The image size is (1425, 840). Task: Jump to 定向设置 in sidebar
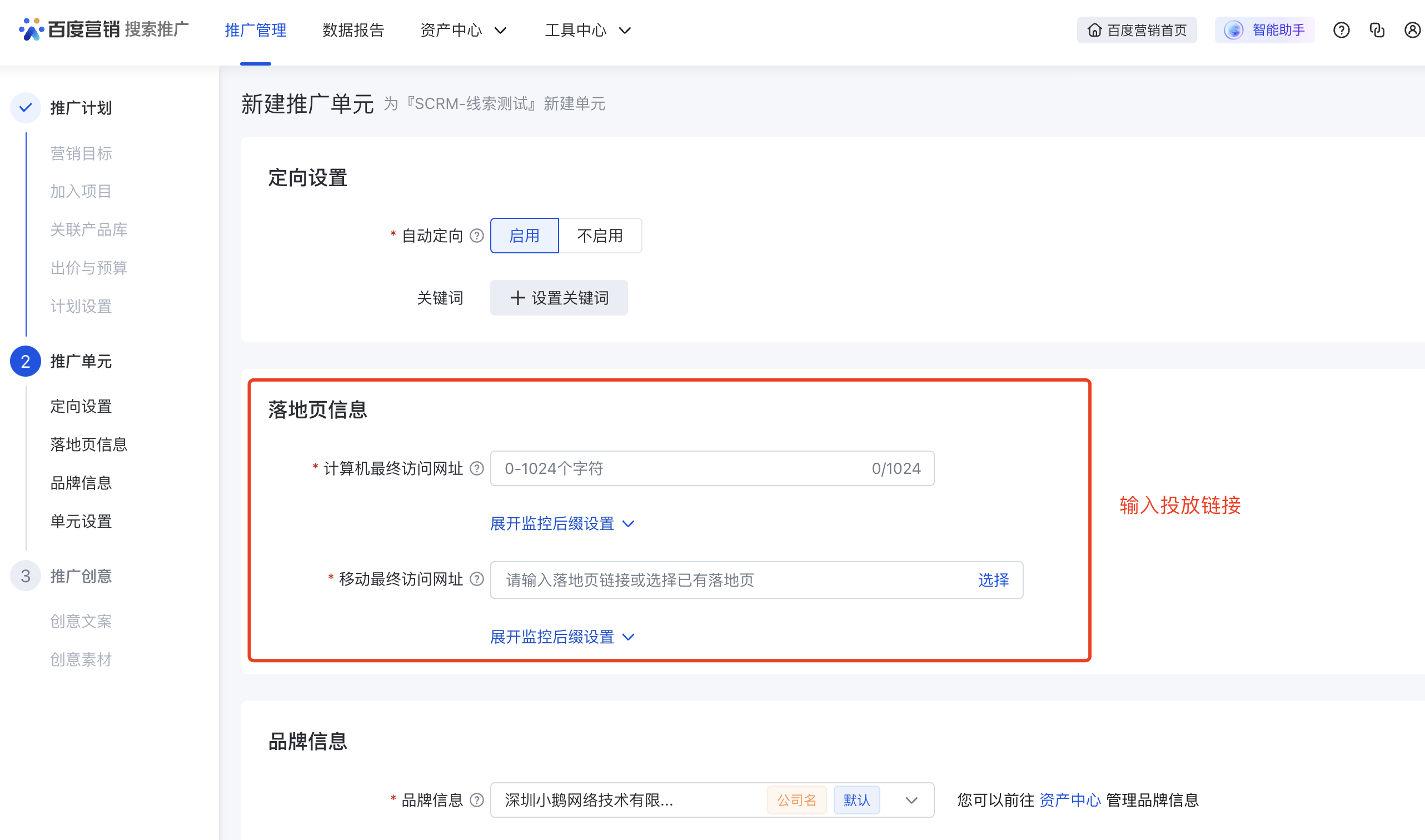click(x=81, y=406)
